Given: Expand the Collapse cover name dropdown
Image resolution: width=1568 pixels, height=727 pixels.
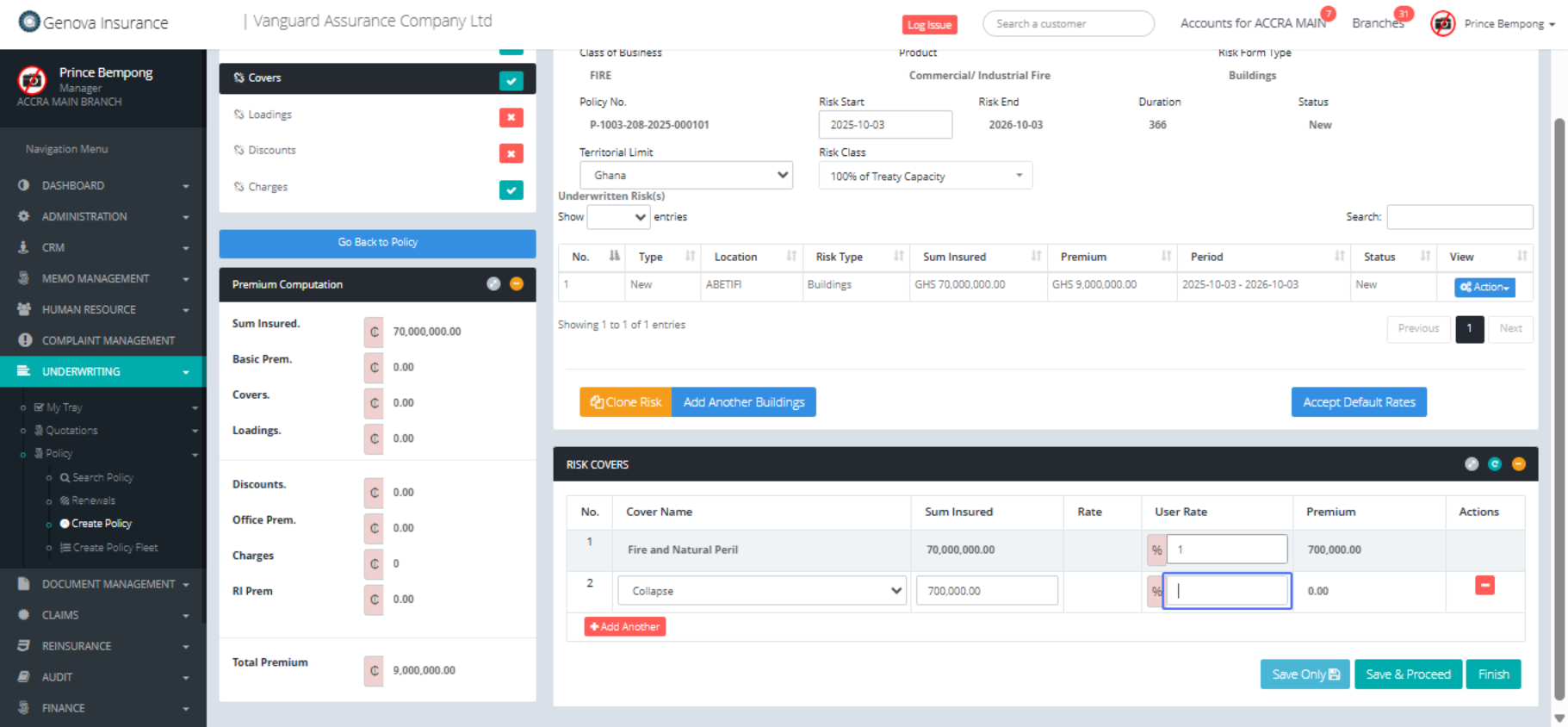Looking at the screenshot, I should pyautogui.click(x=762, y=591).
